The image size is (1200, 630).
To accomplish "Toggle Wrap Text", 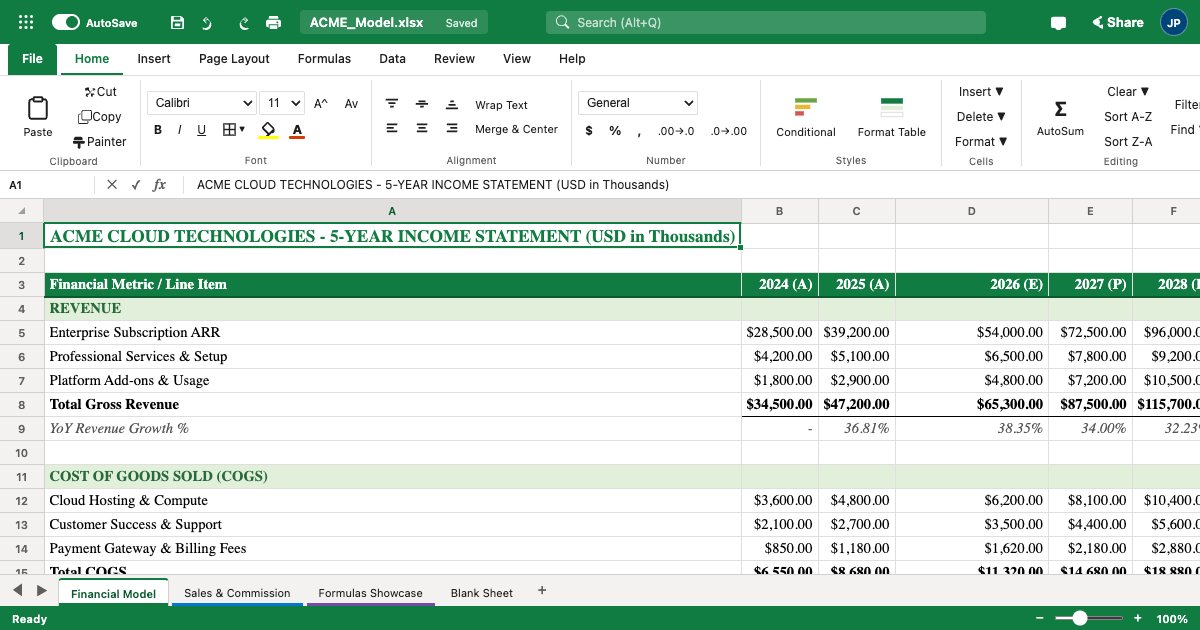I will 501,105.
